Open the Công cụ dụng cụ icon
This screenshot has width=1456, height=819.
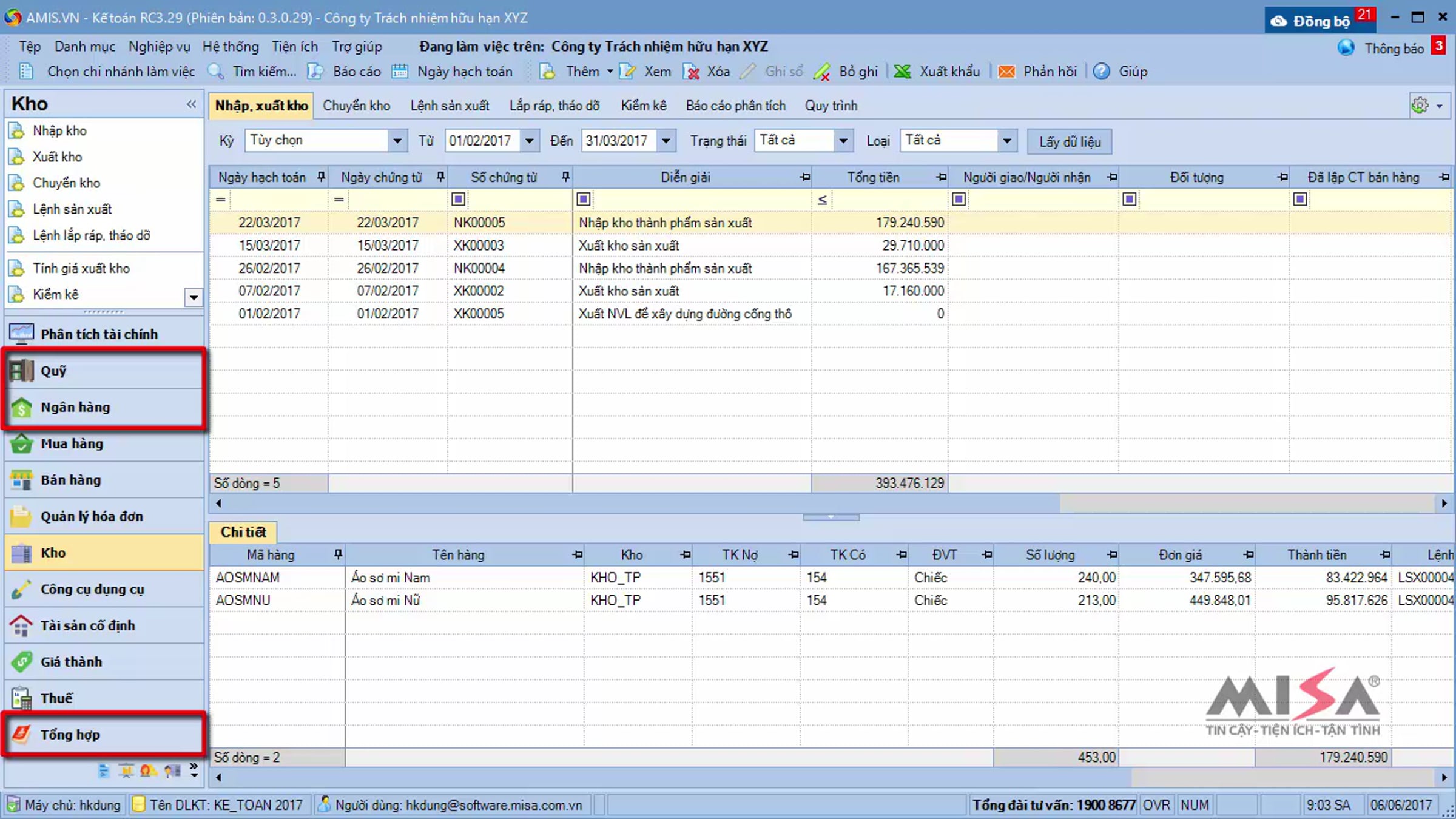pyautogui.click(x=22, y=589)
